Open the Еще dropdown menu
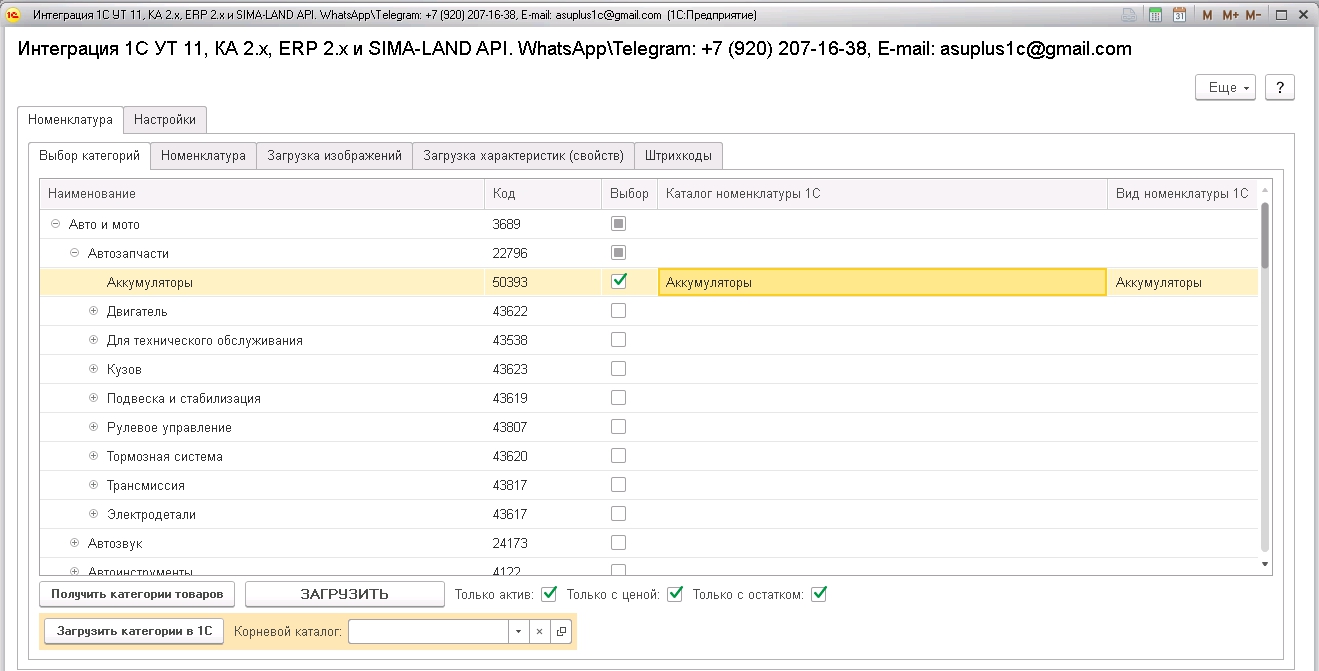This screenshot has height=671, width=1319. [1227, 88]
